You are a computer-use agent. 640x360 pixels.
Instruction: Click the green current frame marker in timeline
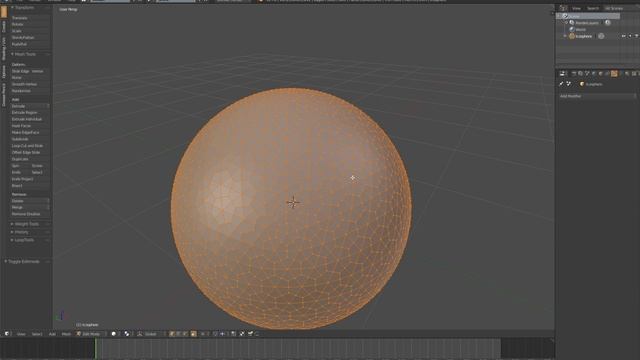pos(96,349)
